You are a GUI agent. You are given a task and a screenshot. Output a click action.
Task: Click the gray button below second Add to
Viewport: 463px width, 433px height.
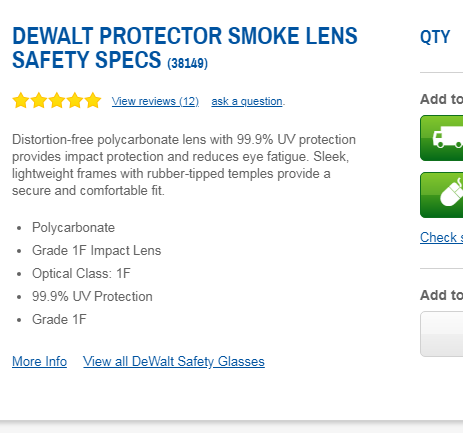tap(442, 334)
